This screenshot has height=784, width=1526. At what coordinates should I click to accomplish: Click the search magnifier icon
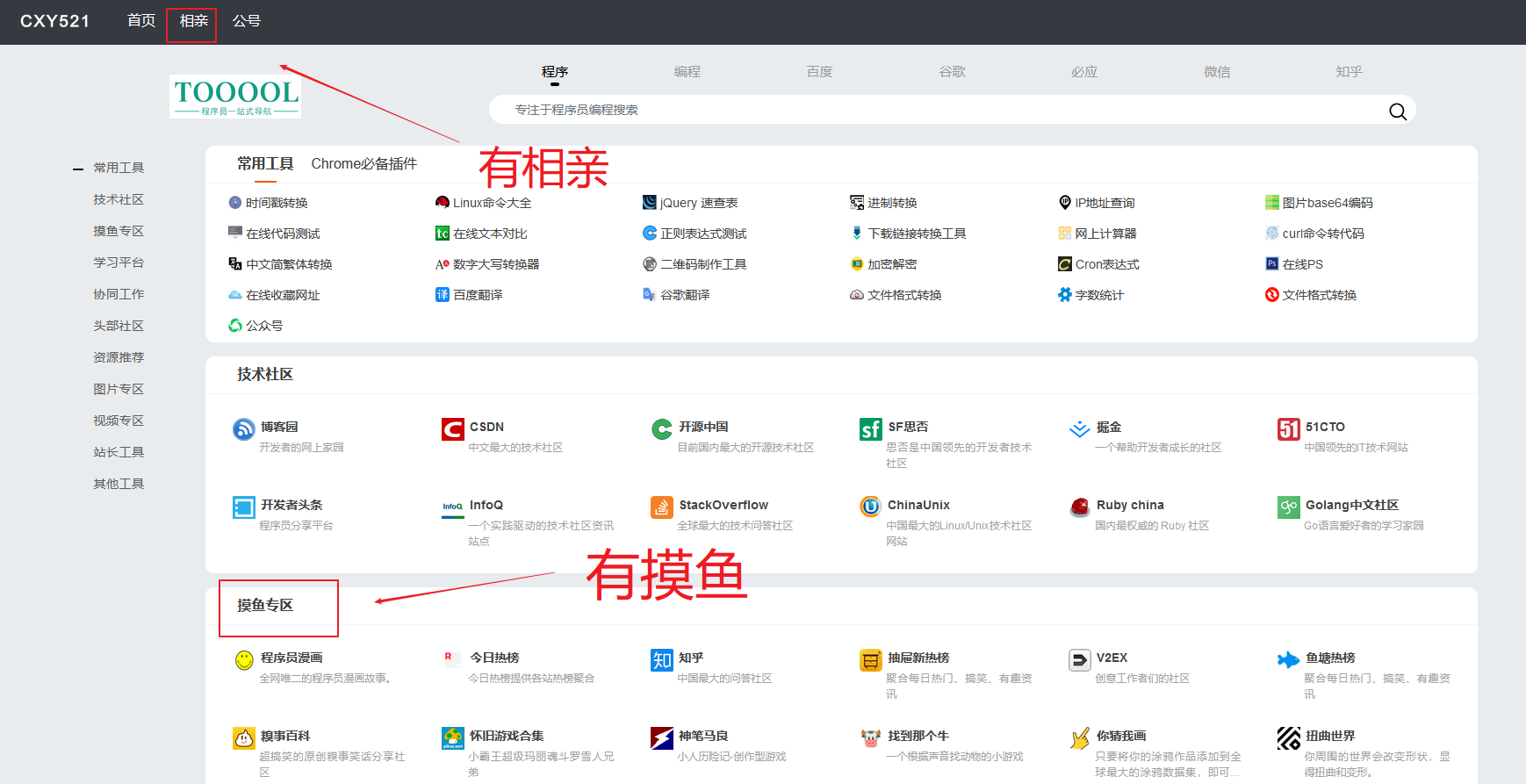click(1397, 111)
